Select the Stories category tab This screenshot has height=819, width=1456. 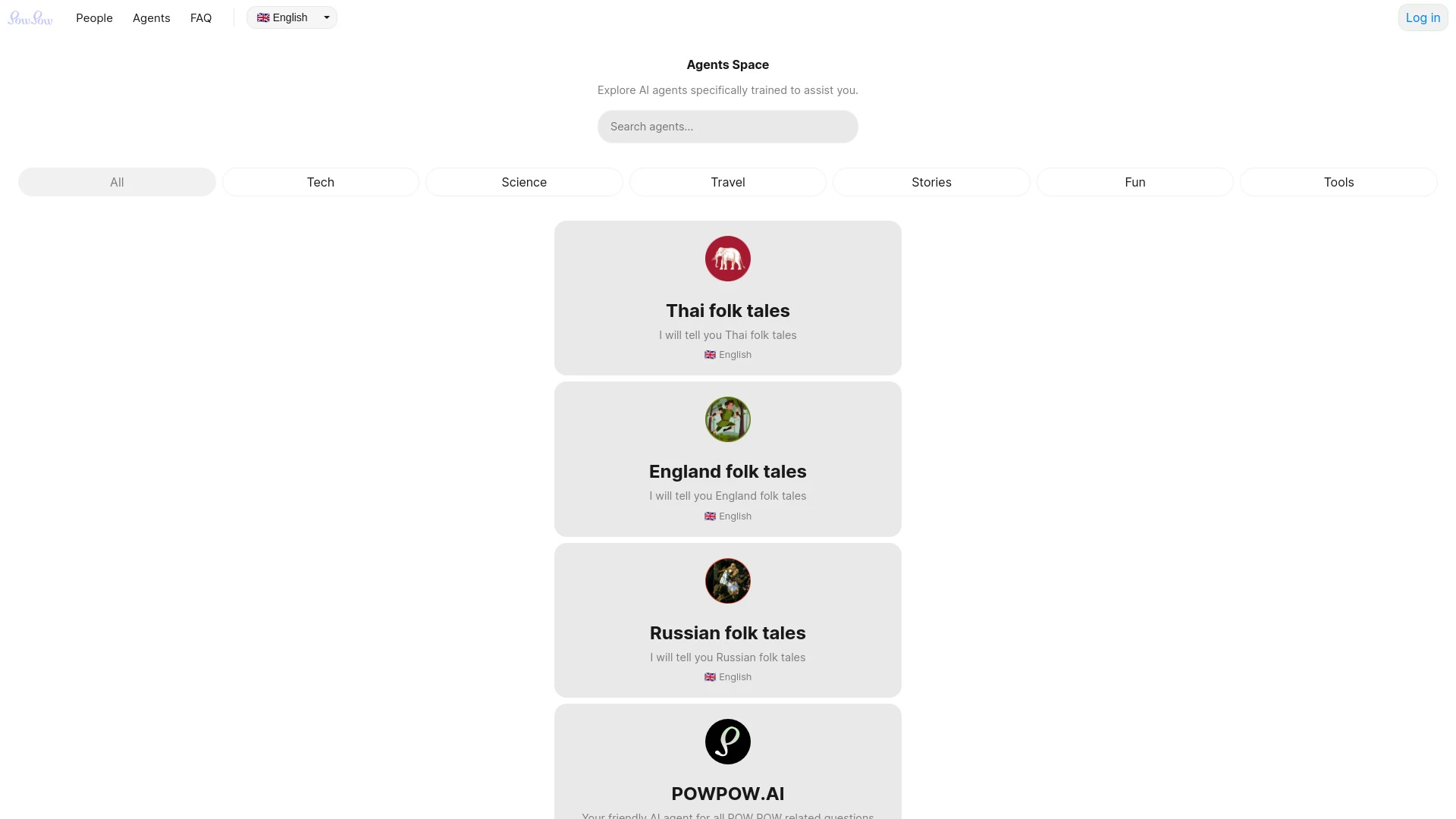tap(931, 181)
